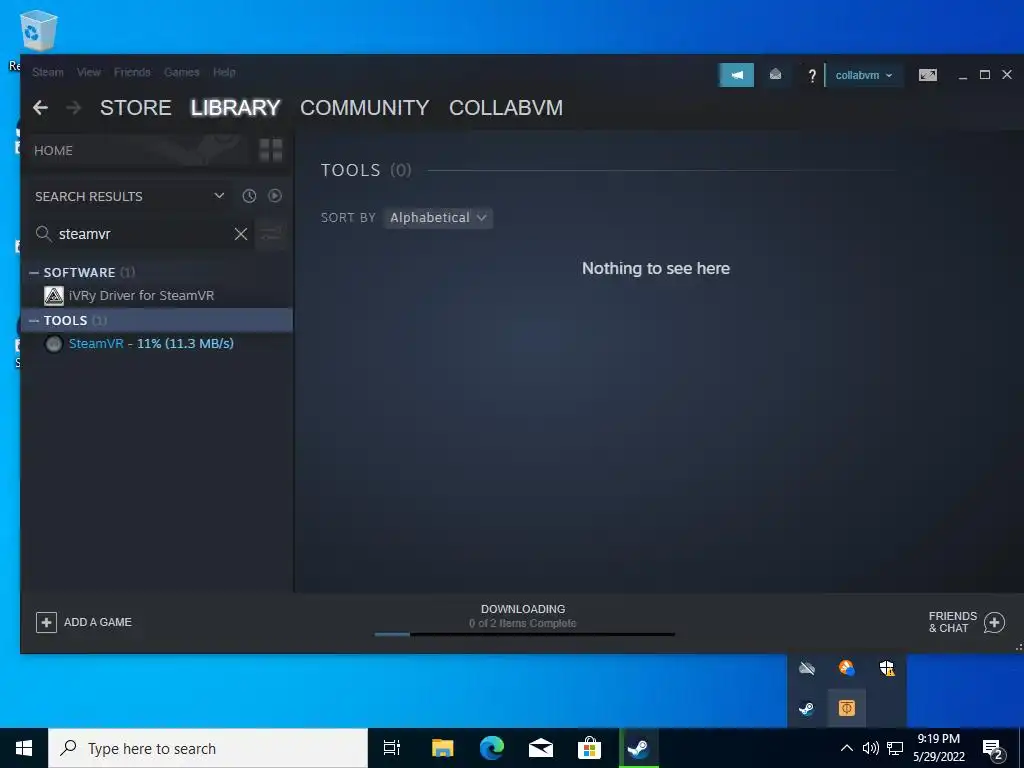Viewport: 1024px width, 768px height.
Task: Click the iVRy Driver app icon
Action: coord(54,296)
